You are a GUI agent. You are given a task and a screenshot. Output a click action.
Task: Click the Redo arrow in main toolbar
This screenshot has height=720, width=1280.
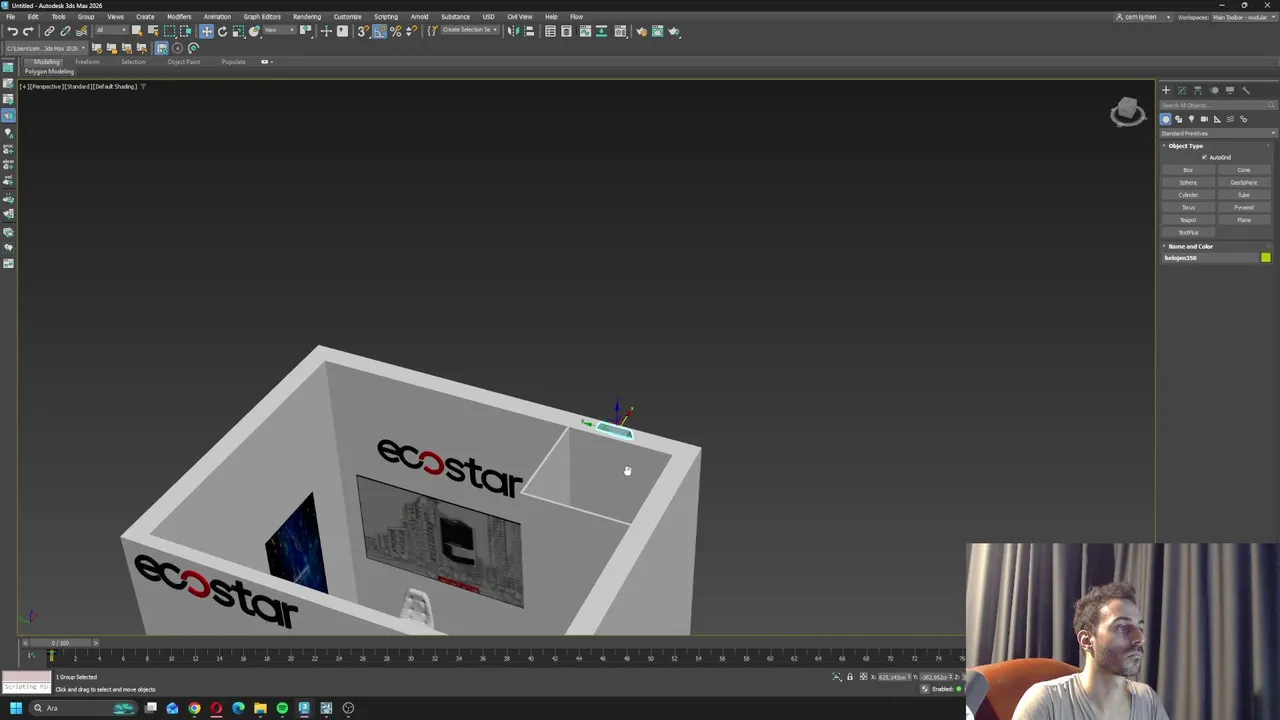click(28, 31)
